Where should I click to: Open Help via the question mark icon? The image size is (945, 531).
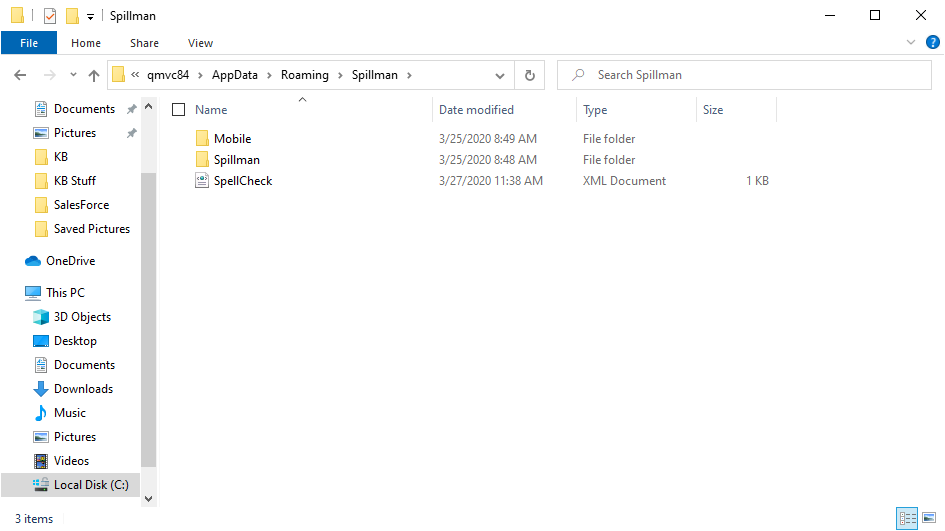pos(932,42)
